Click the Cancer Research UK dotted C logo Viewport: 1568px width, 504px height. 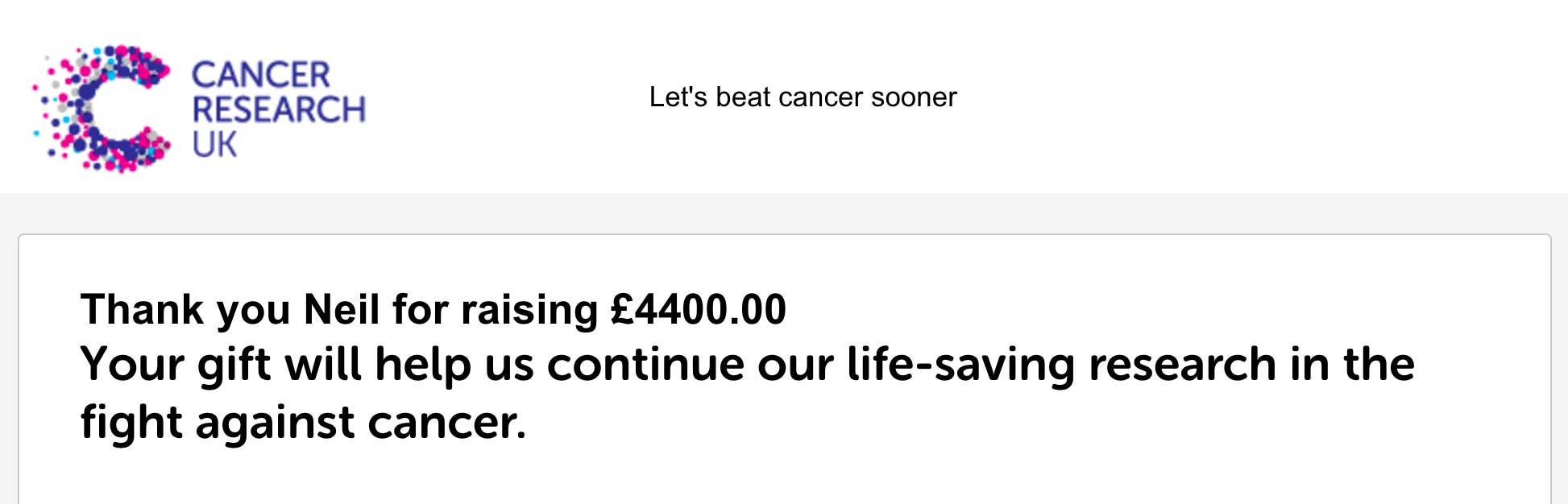coord(102,109)
